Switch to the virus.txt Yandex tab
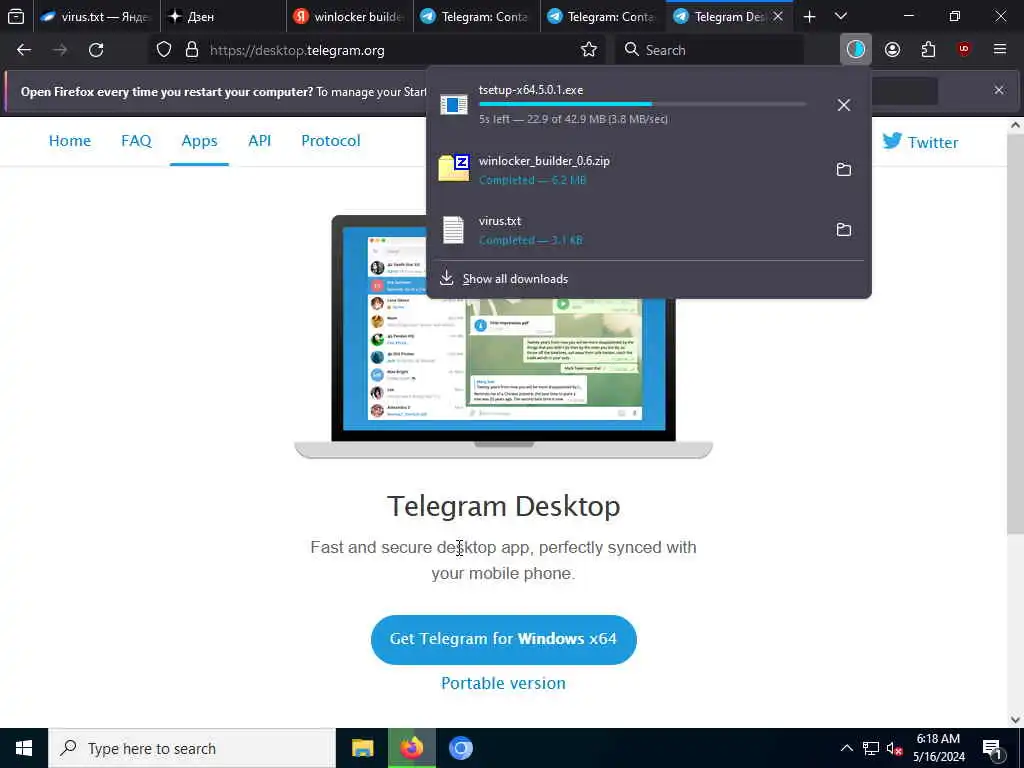This screenshot has height=768, width=1024. (96, 17)
